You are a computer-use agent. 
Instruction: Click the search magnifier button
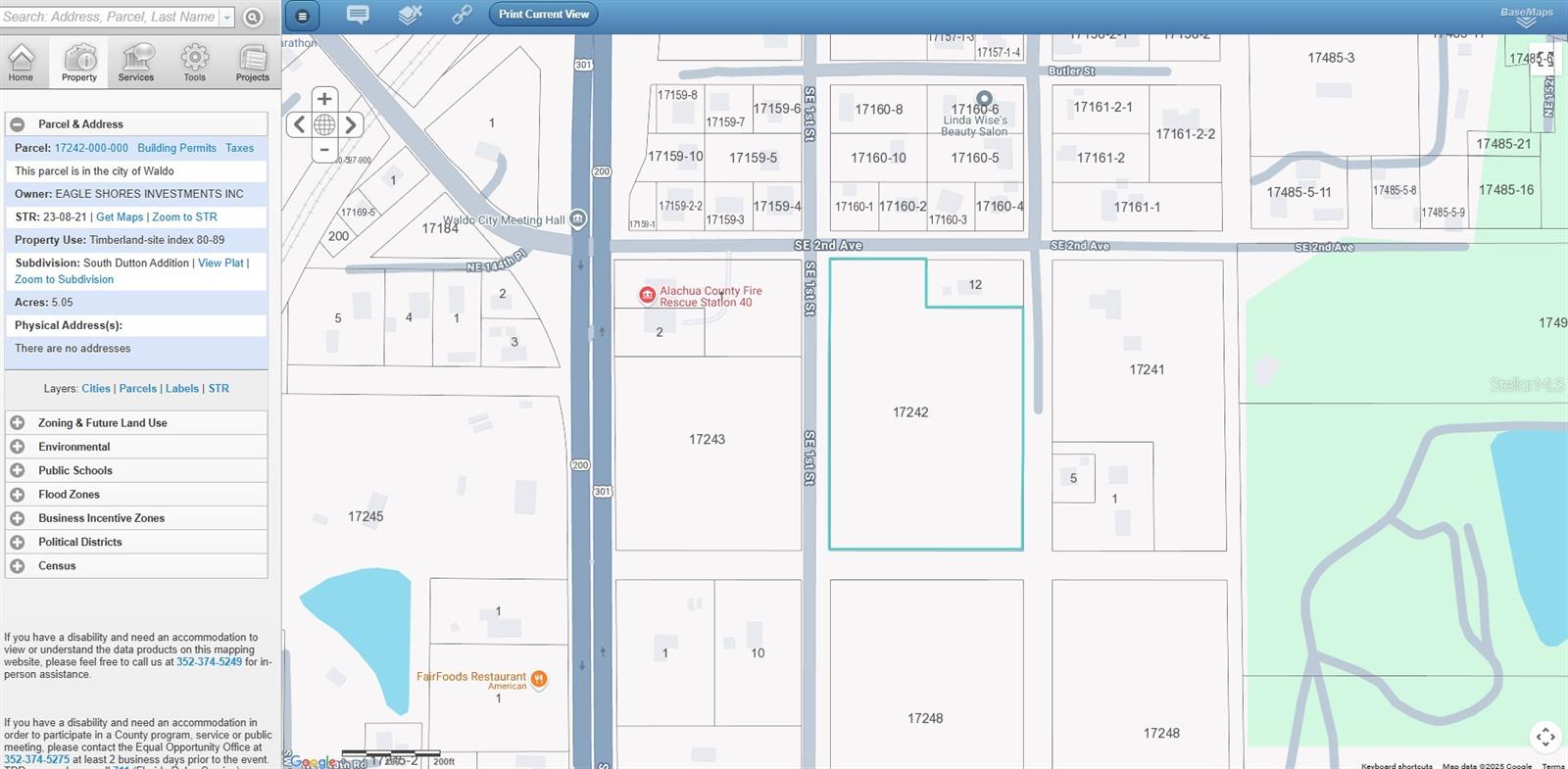253,17
